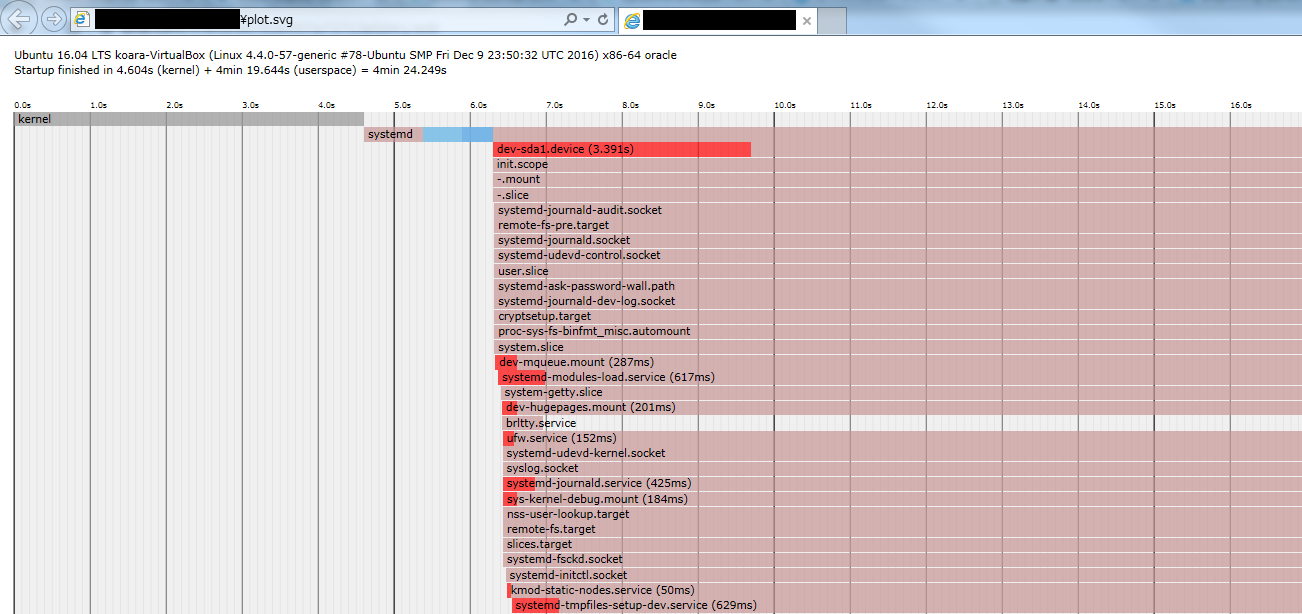Image resolution: width=1302 pixels, height=614 pixels.
Task: Click the Back navigation arrow
Action: click(x=21, y=19)
